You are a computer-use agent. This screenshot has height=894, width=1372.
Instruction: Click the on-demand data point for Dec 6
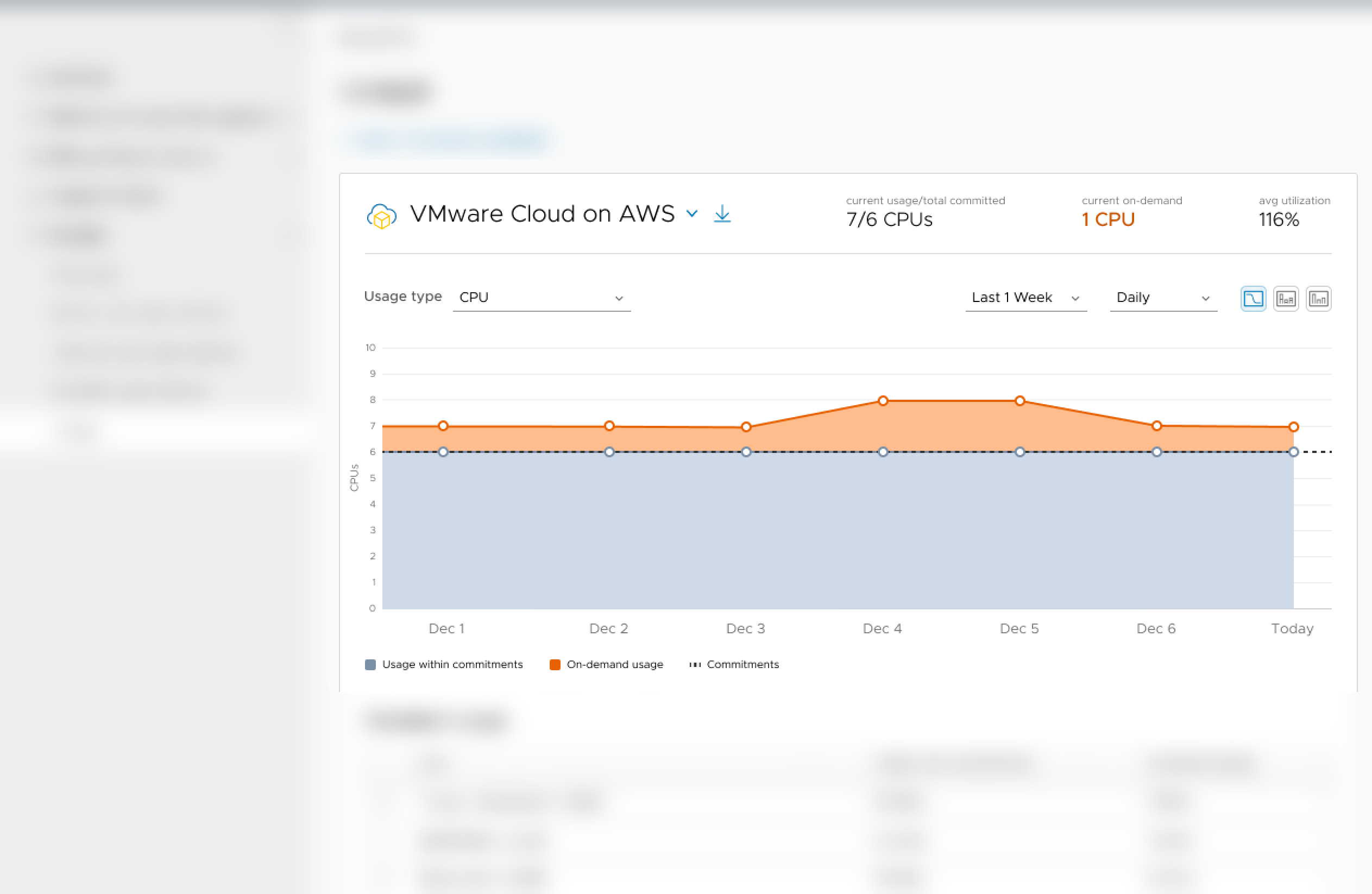(x=1156, y=426)
